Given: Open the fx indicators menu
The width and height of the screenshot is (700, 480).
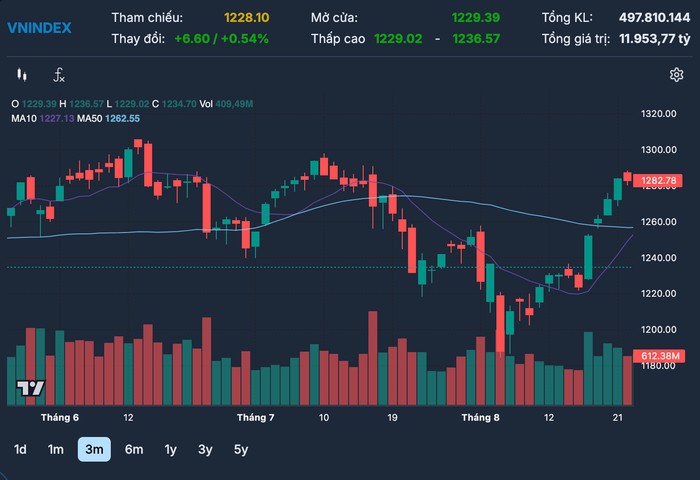Looking at the screenshot, I should pos(59,75).
